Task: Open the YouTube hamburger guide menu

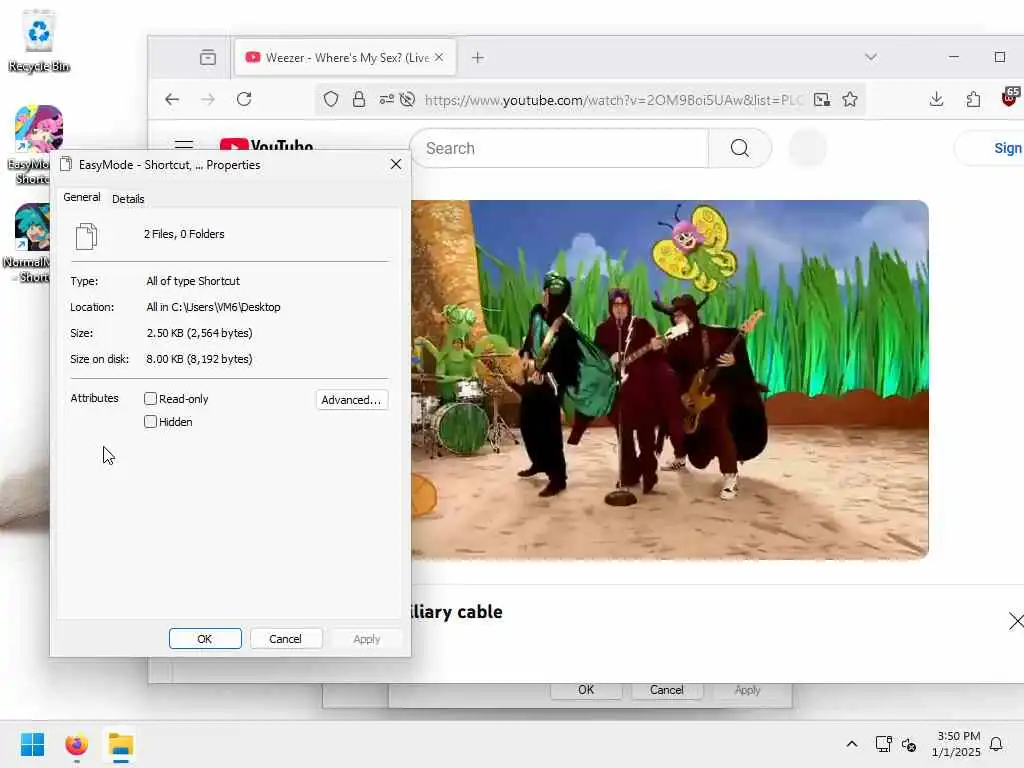Action: click(184, 145)
